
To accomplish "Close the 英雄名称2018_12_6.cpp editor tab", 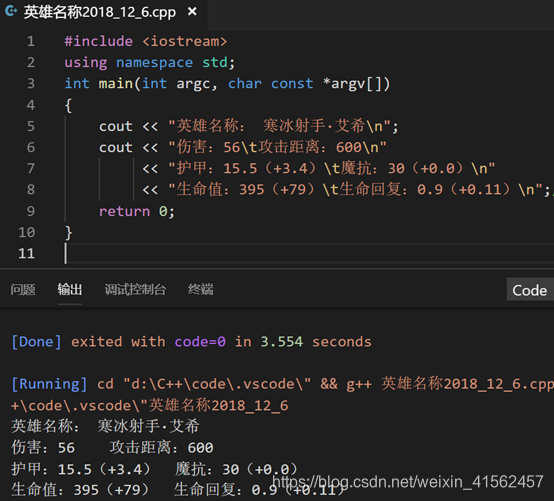I will (x=192, y=12).
